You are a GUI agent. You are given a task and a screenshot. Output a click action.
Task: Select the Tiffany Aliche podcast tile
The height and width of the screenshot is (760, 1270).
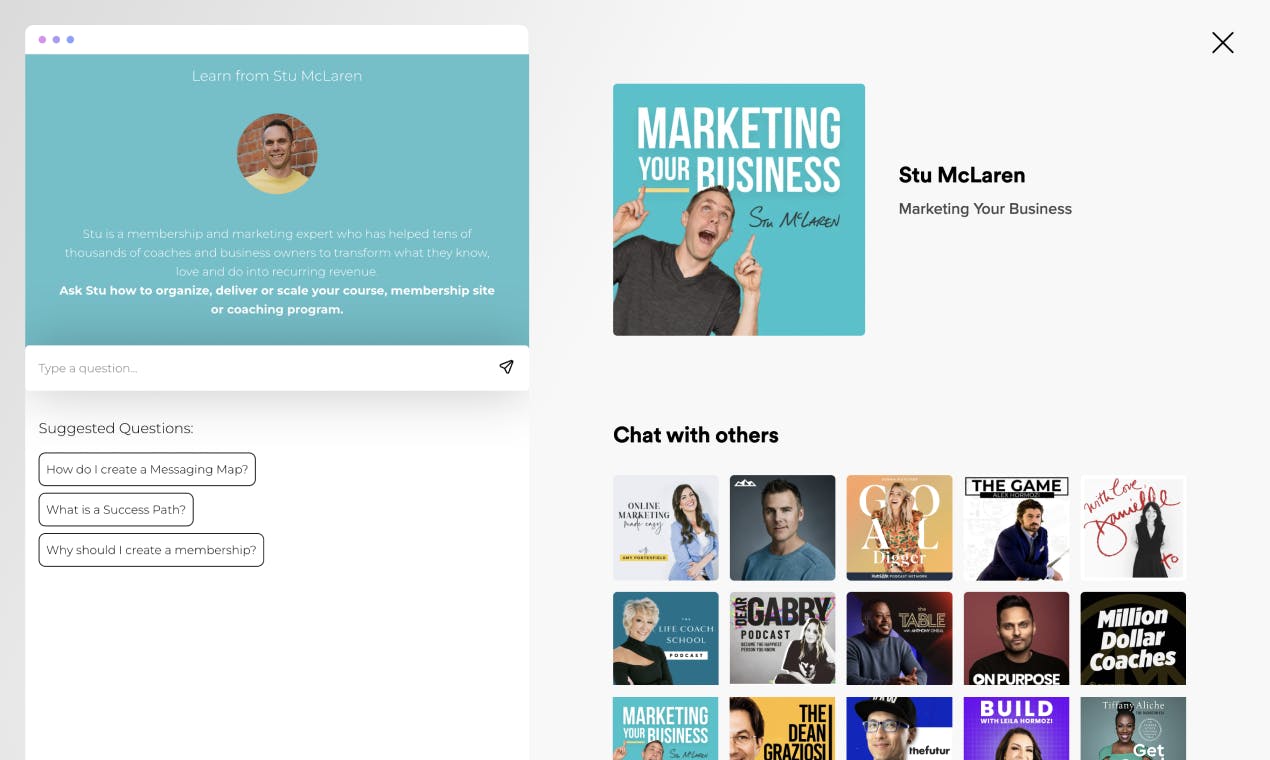(1134, 728)
